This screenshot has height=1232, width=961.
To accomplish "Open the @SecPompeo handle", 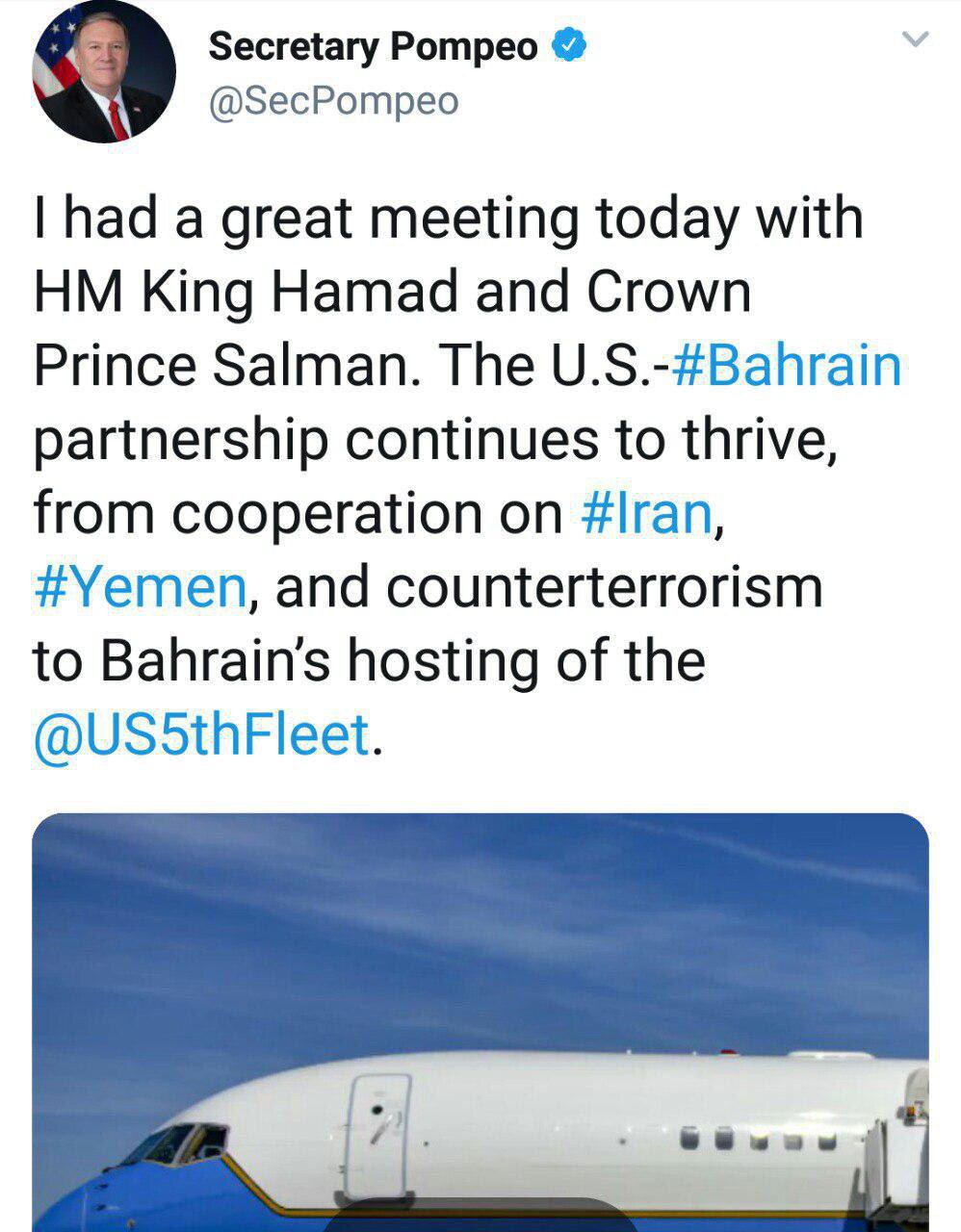I will [x=333, y=101].
